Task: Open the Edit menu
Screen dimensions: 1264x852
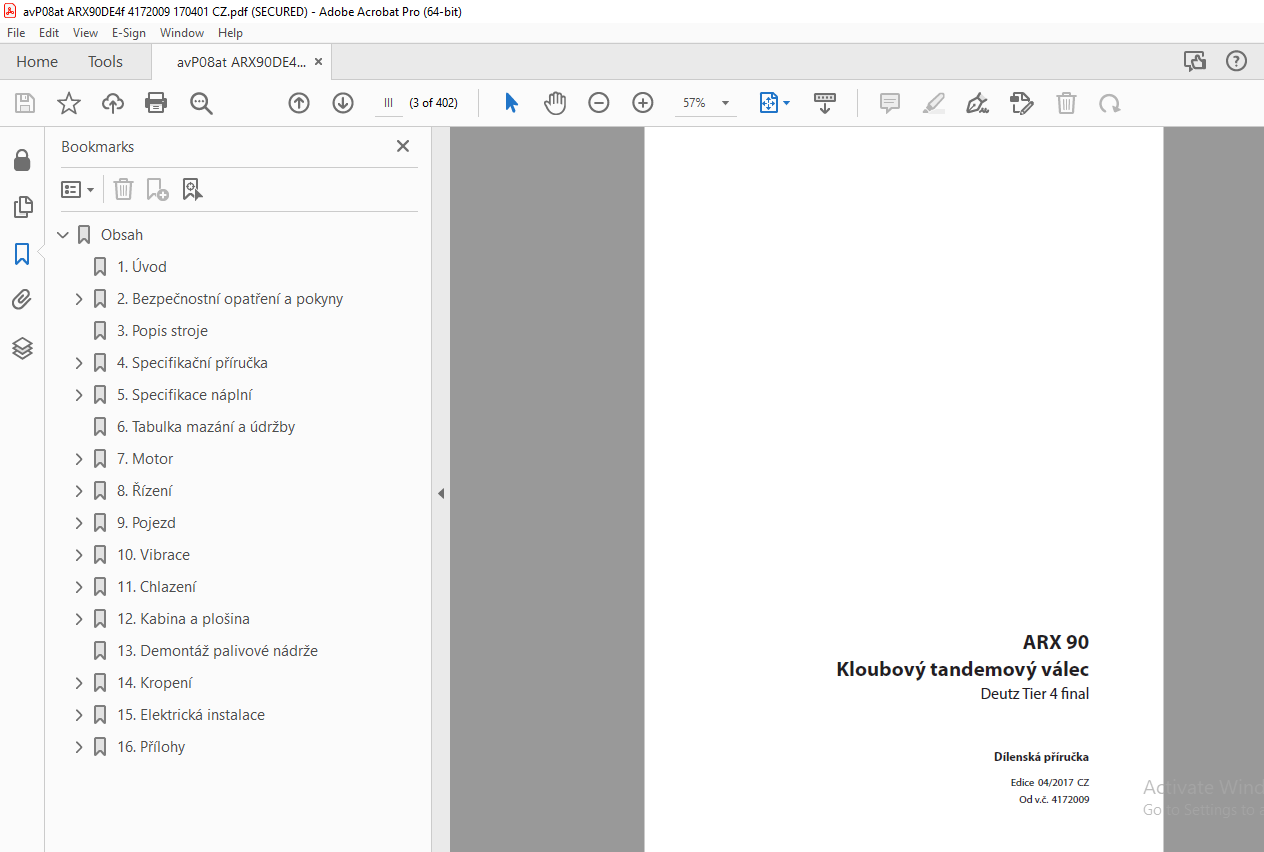Action: (49, 33)
